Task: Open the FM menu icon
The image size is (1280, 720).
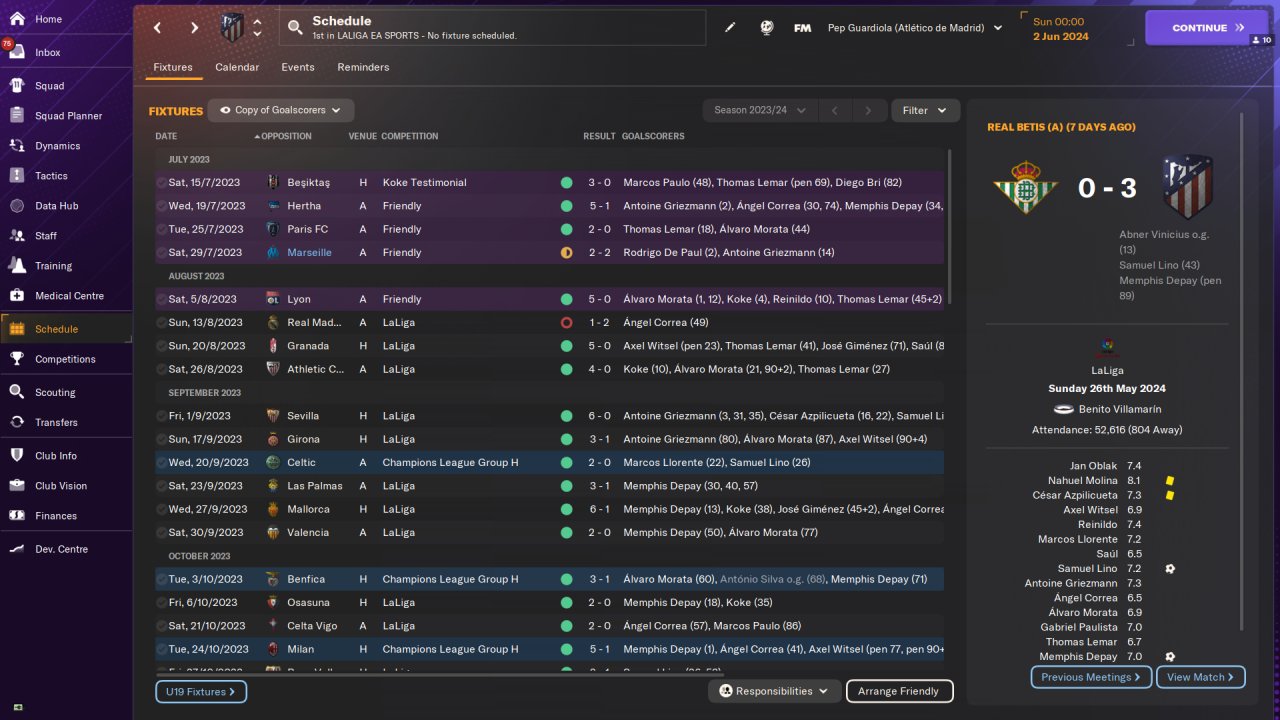Action: tap(802, 28)
